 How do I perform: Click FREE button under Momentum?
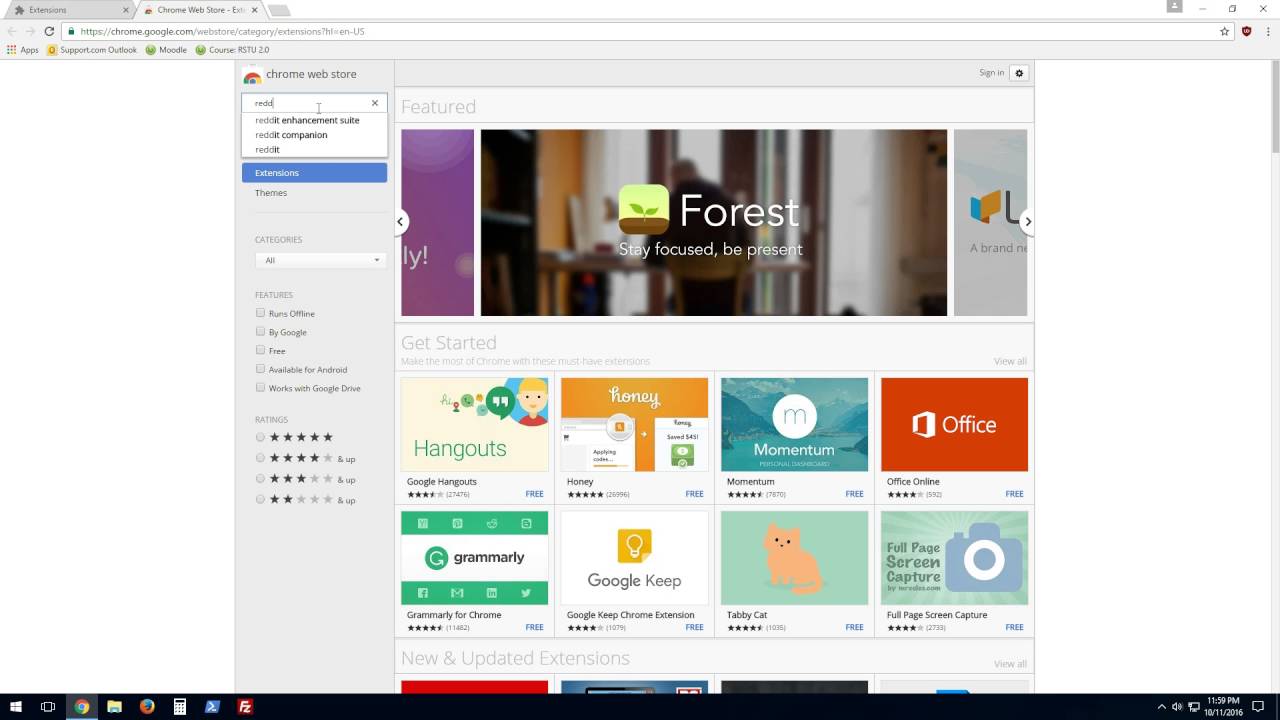(854, 494)
